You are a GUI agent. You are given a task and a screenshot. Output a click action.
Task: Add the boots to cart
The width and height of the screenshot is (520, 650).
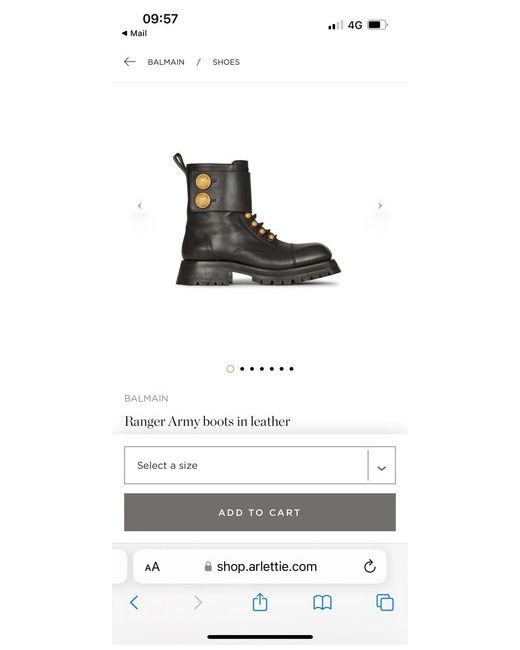260,512
